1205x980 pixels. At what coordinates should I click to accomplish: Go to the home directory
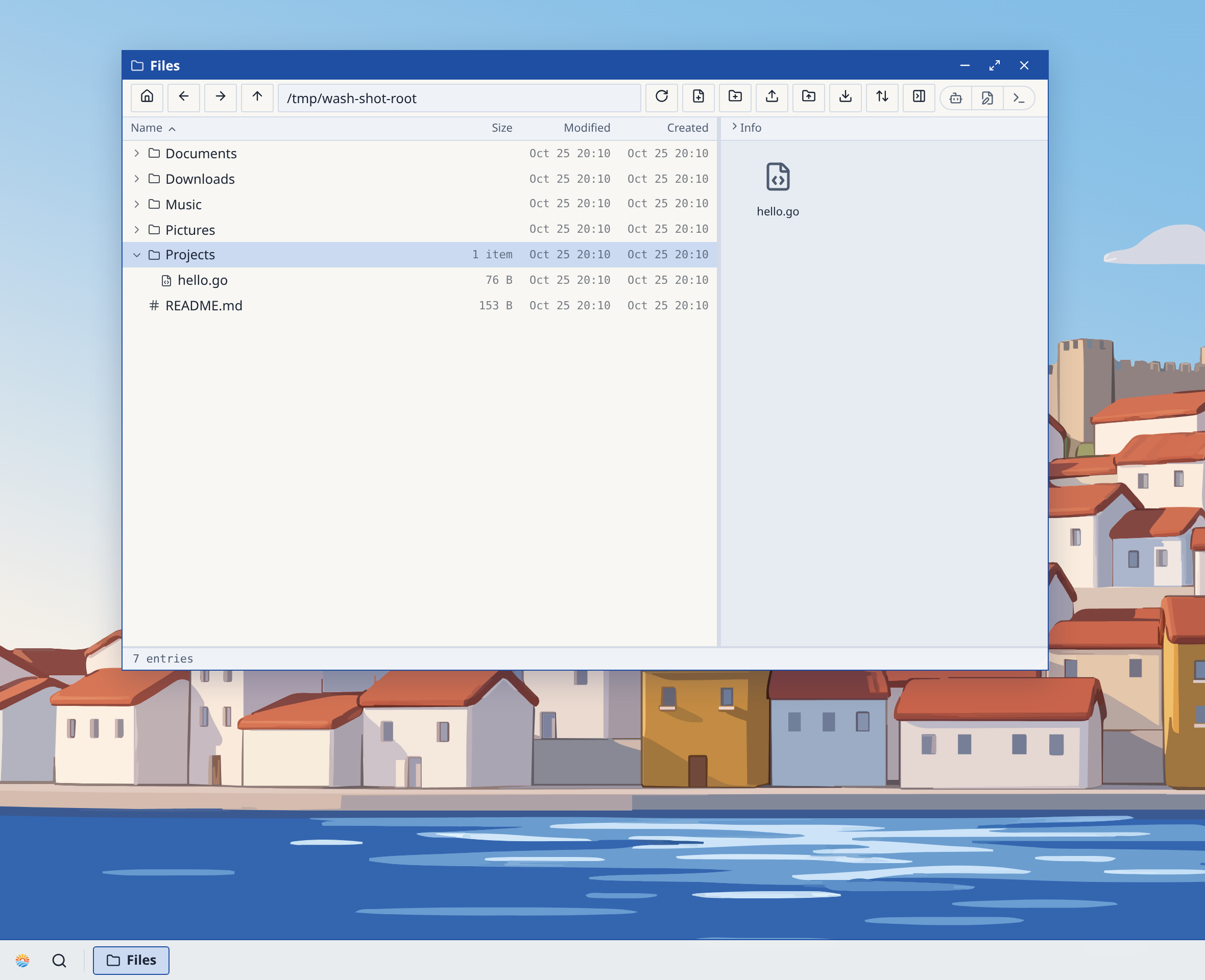(147, 97)
